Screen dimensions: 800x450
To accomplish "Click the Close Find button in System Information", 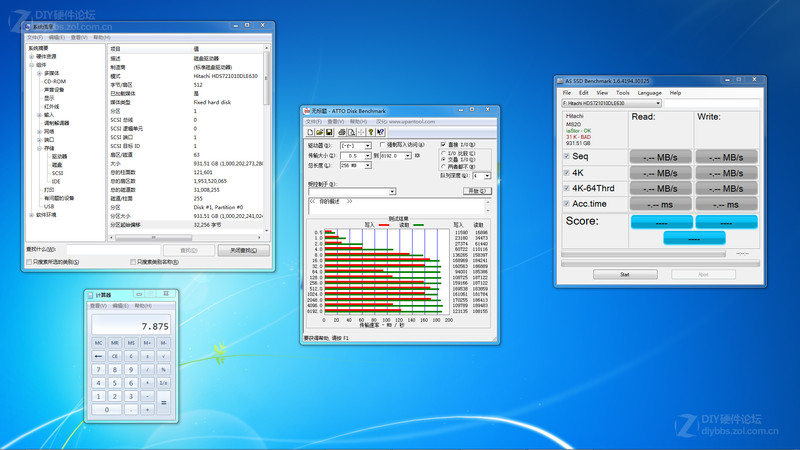I will coord(243,250).
